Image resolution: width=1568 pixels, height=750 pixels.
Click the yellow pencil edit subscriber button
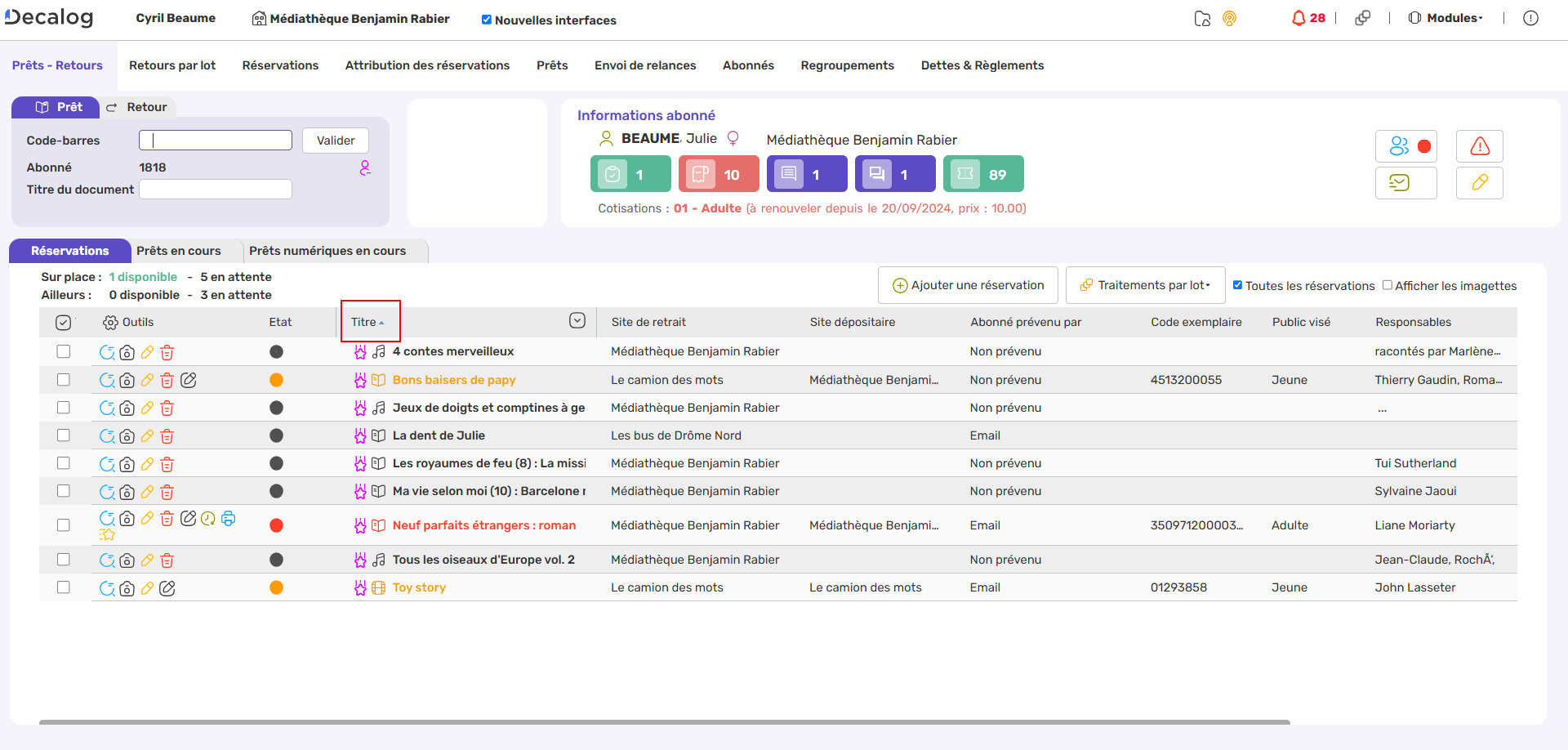click(1479, 182)
